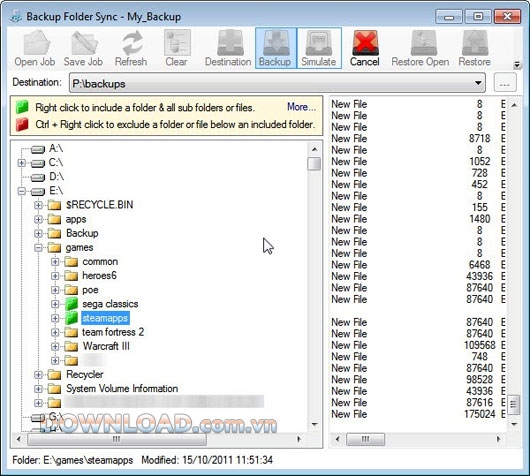
Task: Open the More... help link
Action: coord(302,107)
